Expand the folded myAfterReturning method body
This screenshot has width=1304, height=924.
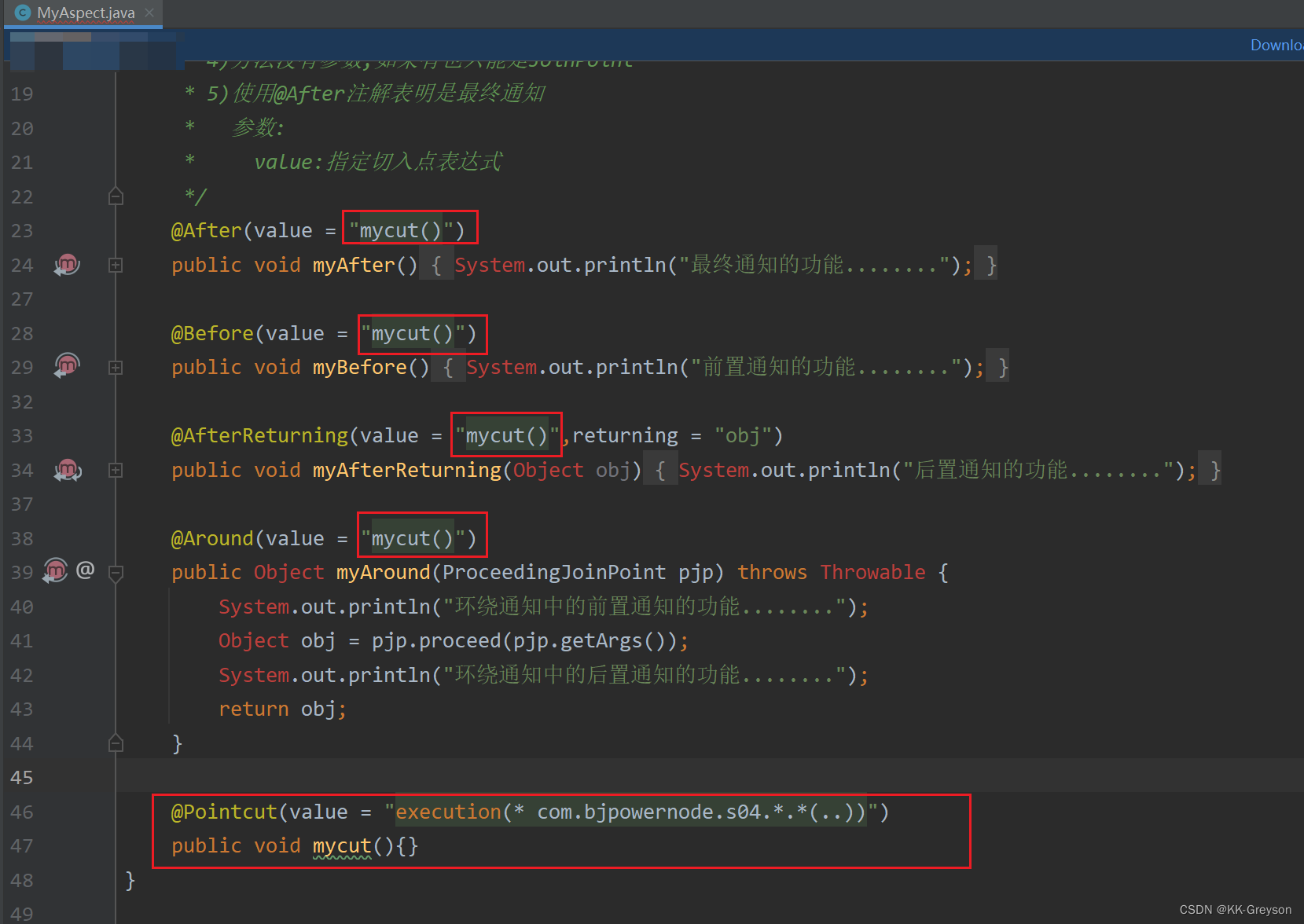116,471
